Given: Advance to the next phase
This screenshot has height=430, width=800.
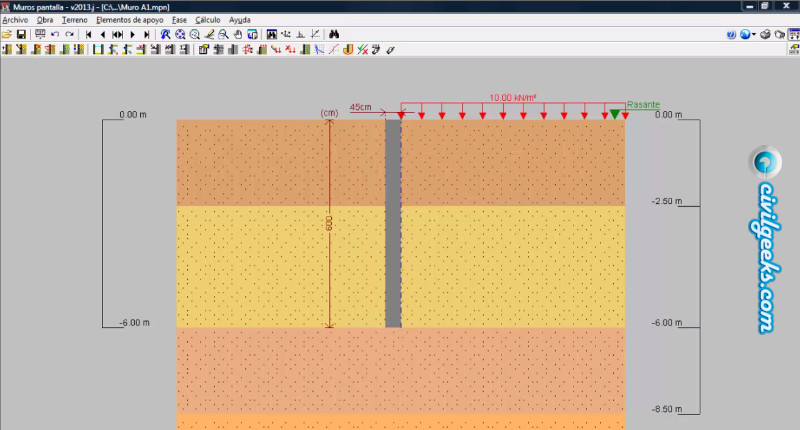Looking at the screenshot, I should tap(132, 34).
